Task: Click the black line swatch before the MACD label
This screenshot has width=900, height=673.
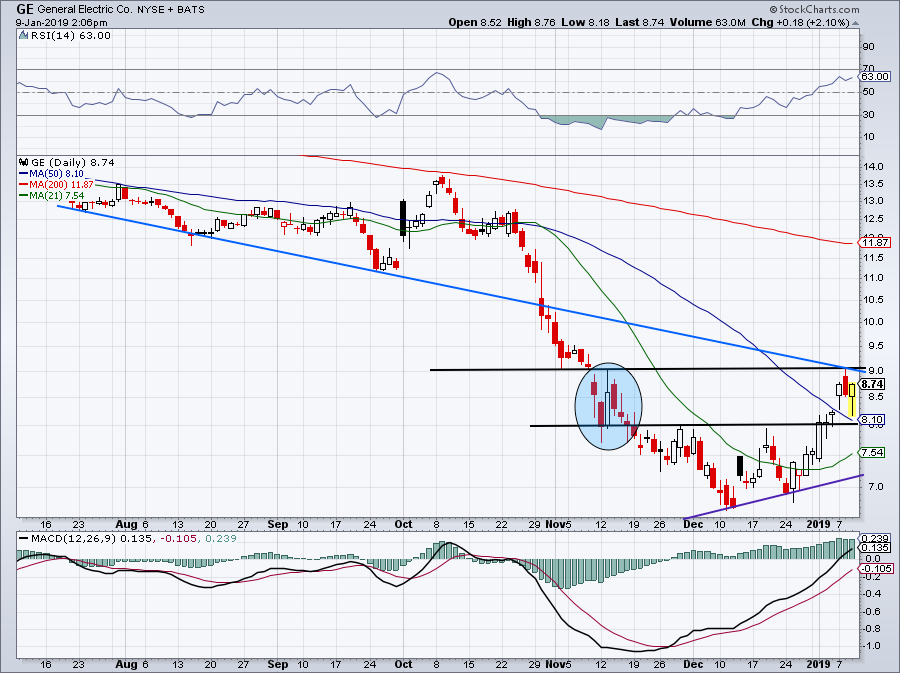Action: point(23,539)
